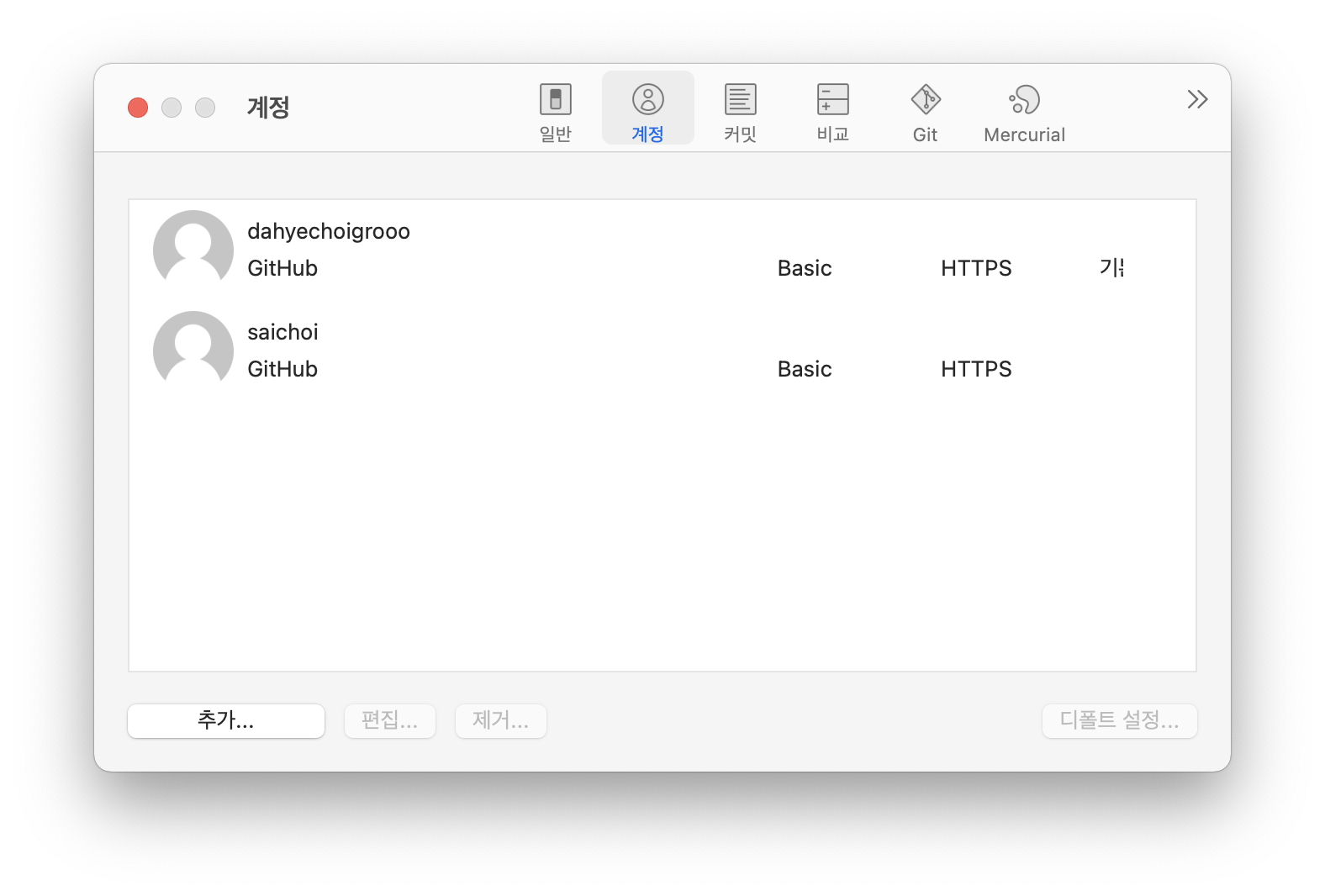1325x896 pixels.
Task: Click the 제거... (Remove) button
Action: point(501,720)
